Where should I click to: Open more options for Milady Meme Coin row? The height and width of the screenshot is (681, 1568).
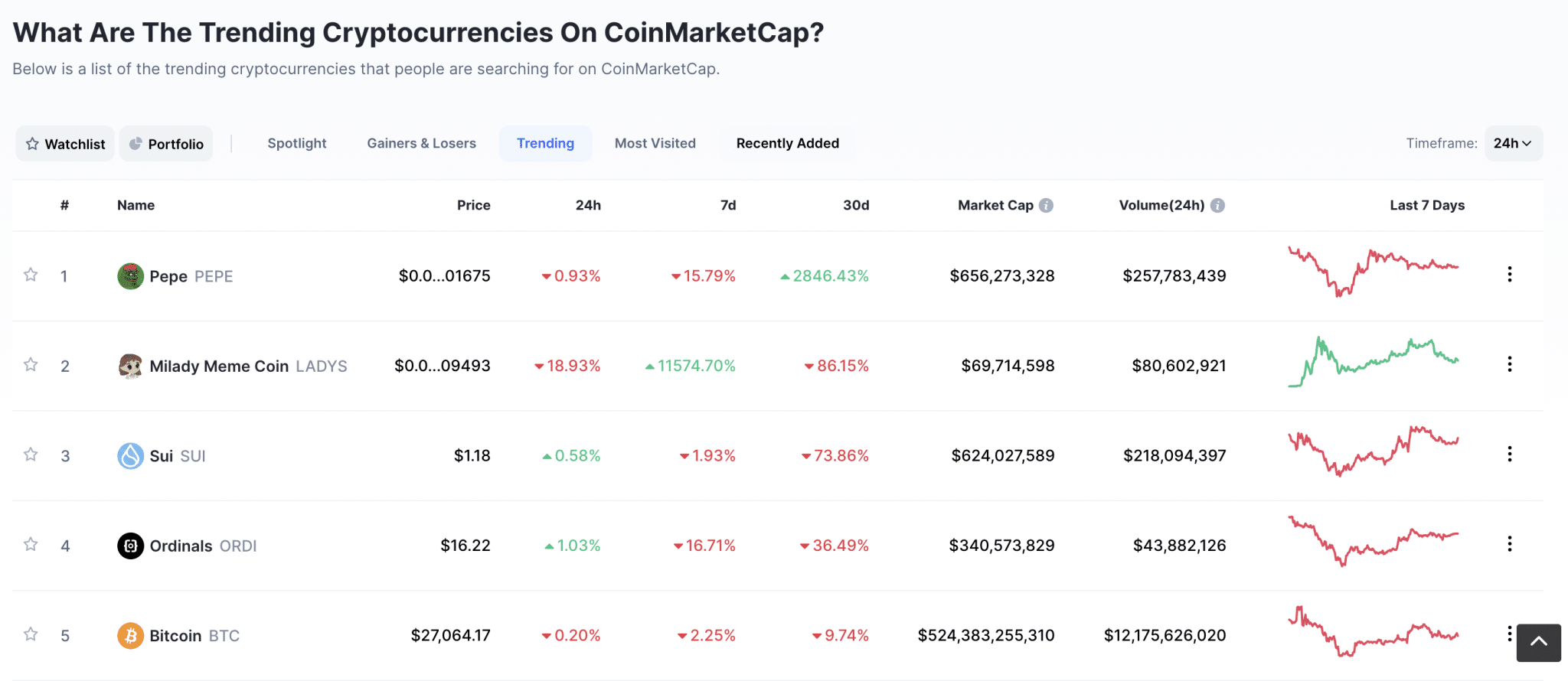coord(1510,364)
